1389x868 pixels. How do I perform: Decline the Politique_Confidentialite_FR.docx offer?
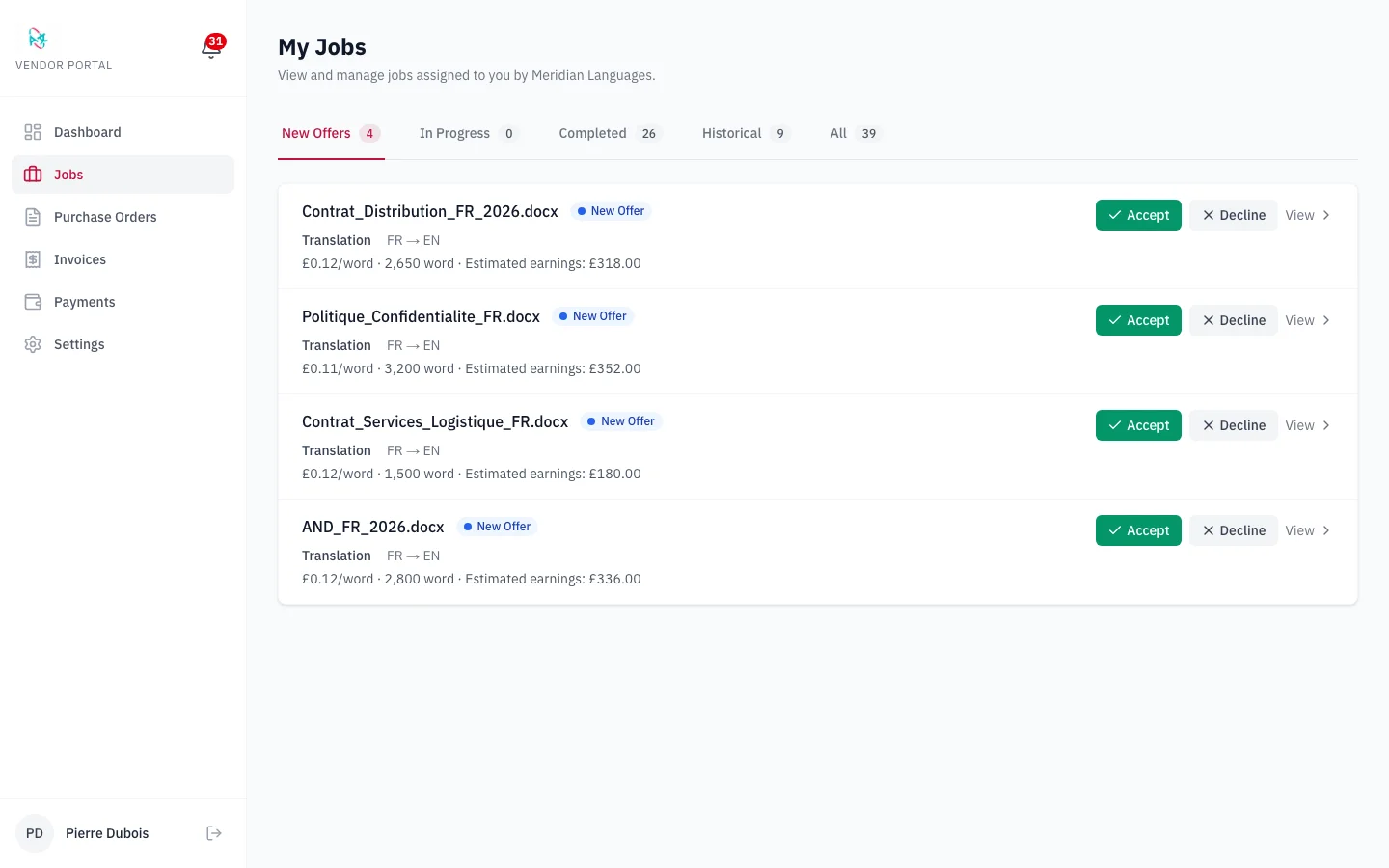click(x=1233, y=320)
